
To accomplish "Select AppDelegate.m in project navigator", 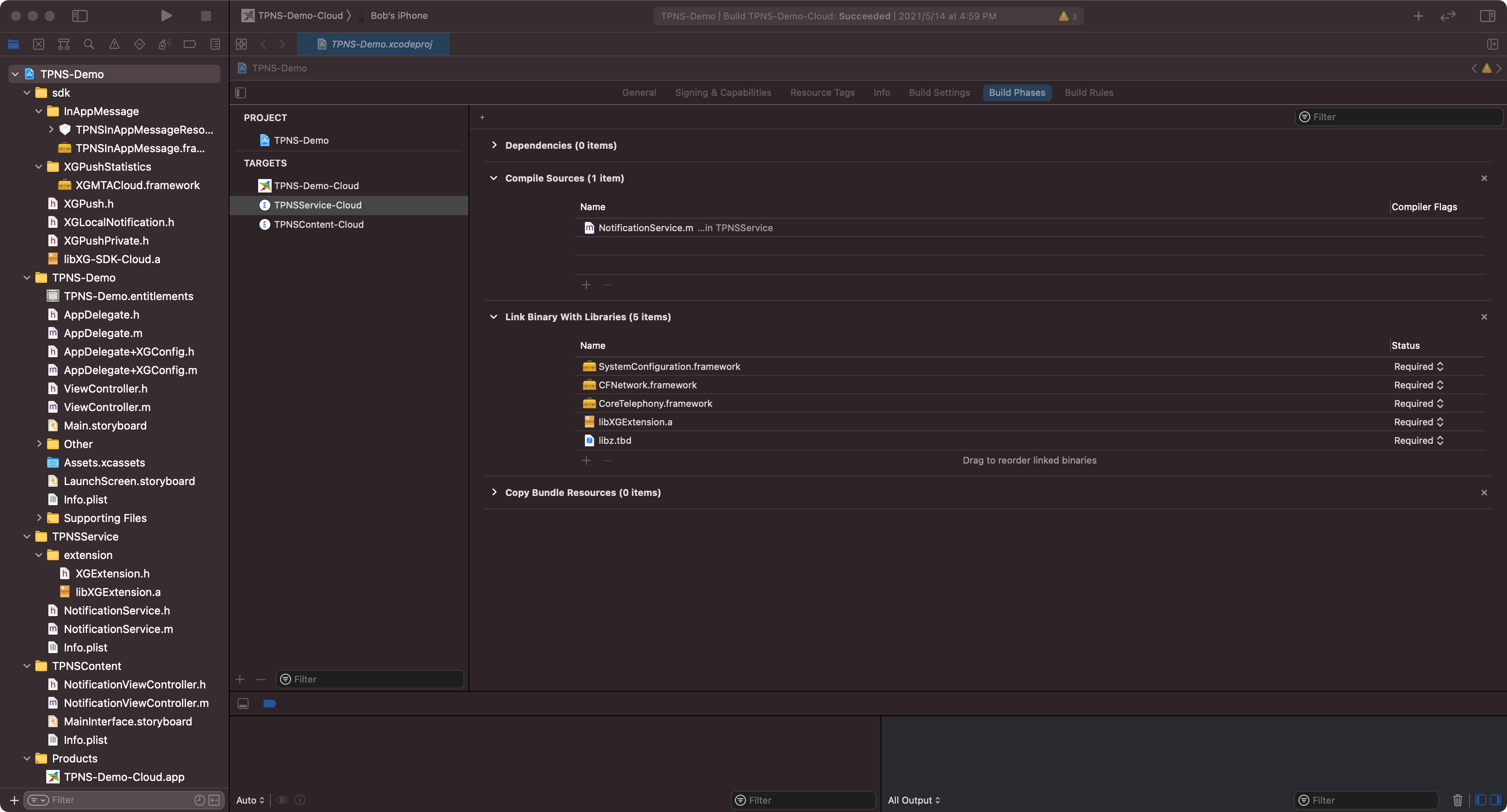I will tap(103, 332).
